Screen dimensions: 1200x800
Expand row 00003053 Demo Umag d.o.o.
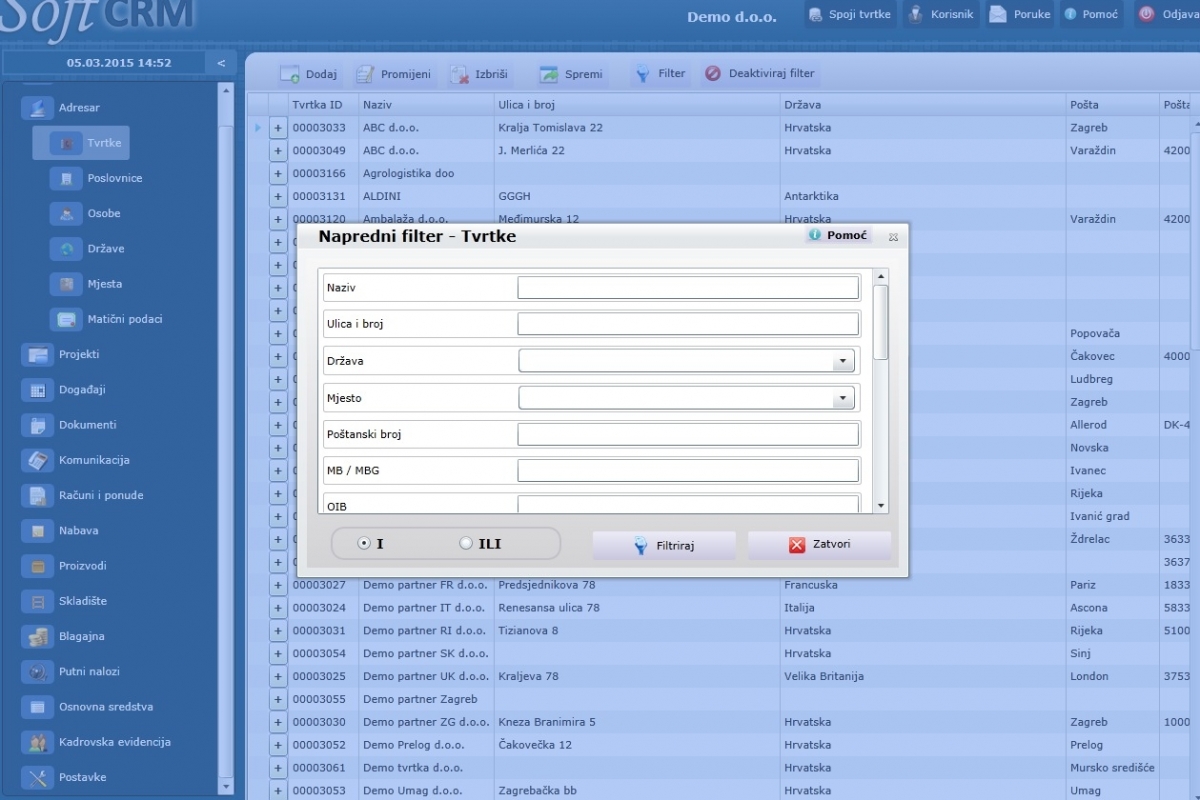tap(278, 791)
